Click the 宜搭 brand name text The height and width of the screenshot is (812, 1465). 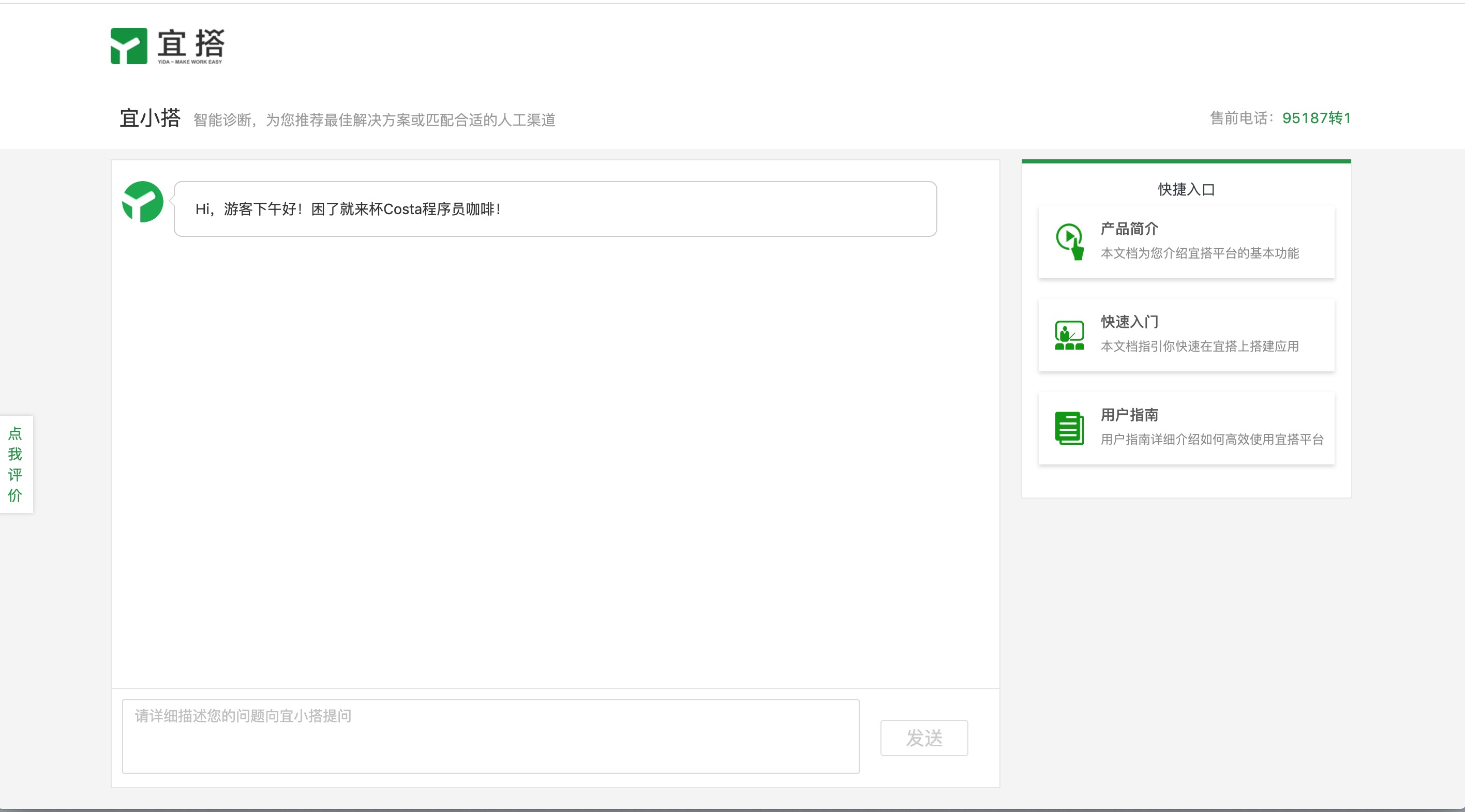pos(191,43)
